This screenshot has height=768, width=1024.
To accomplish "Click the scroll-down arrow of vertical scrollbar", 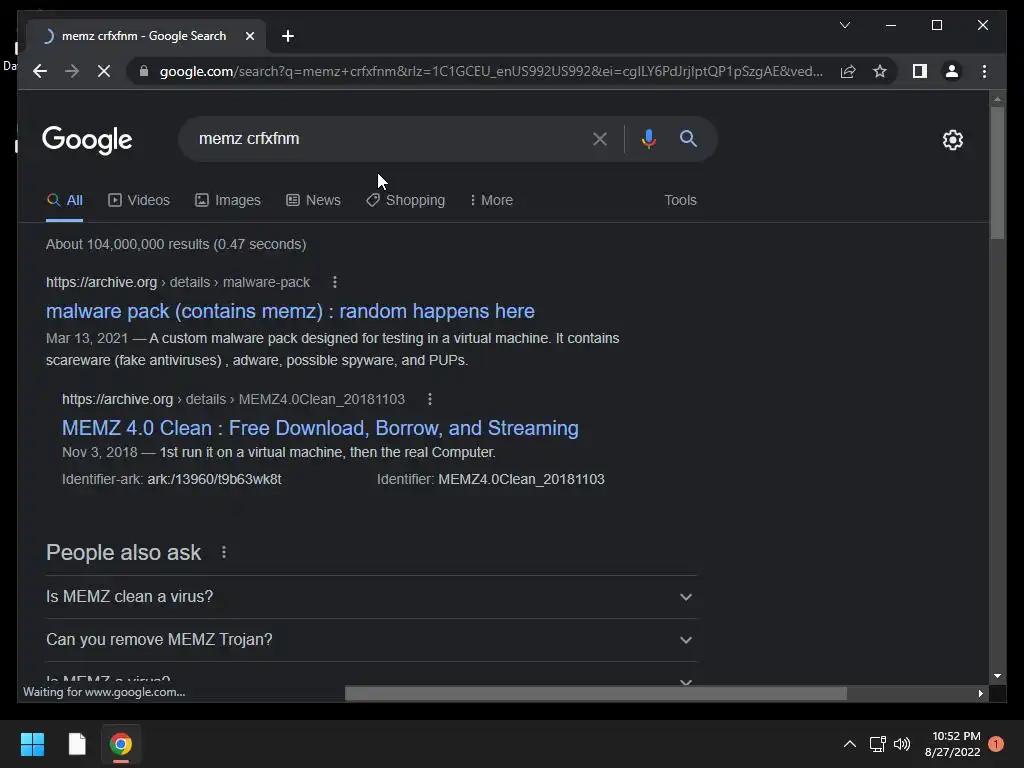I will click(x=997, y=676).
